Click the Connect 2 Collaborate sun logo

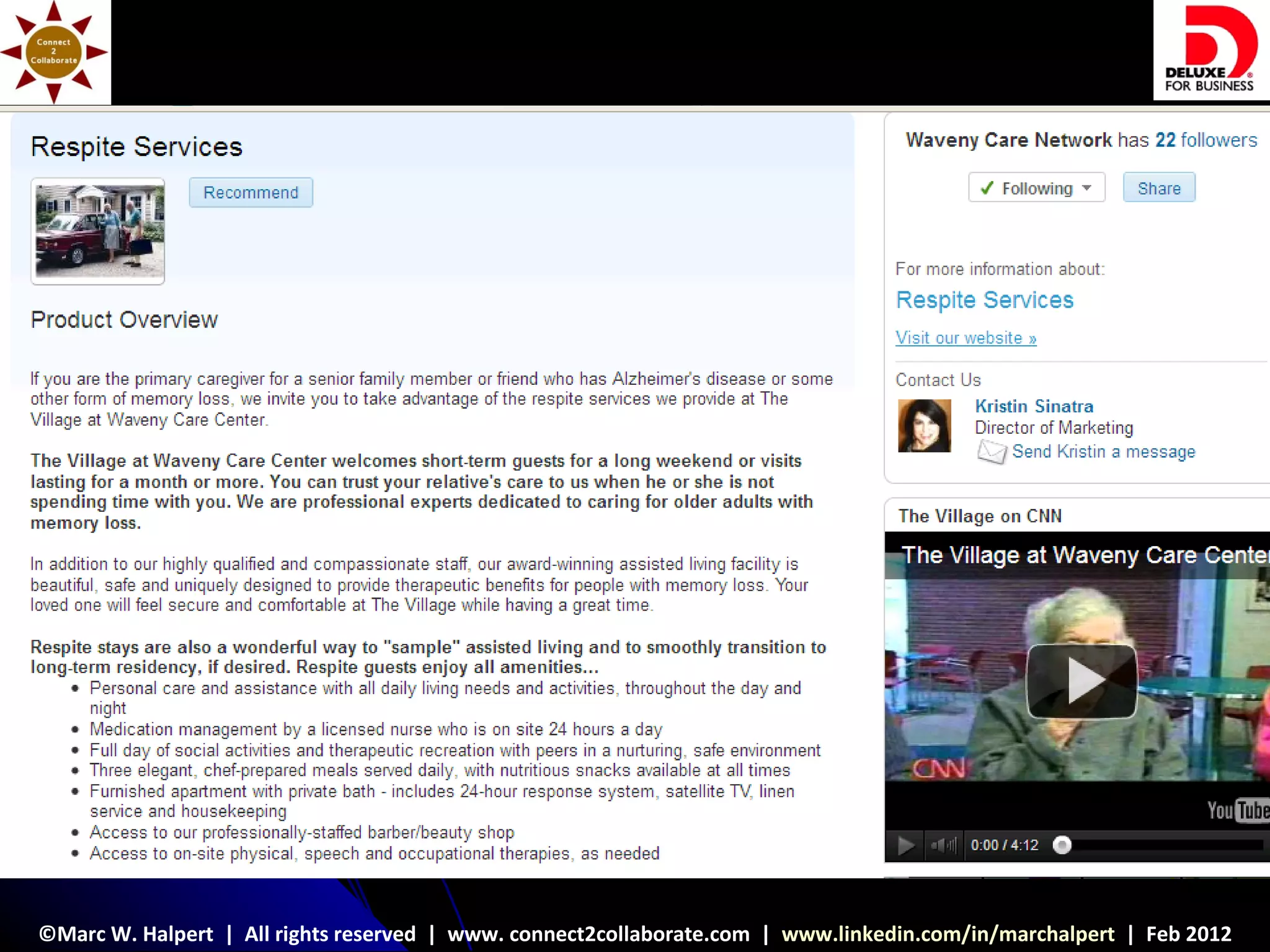tap(55, 52)
